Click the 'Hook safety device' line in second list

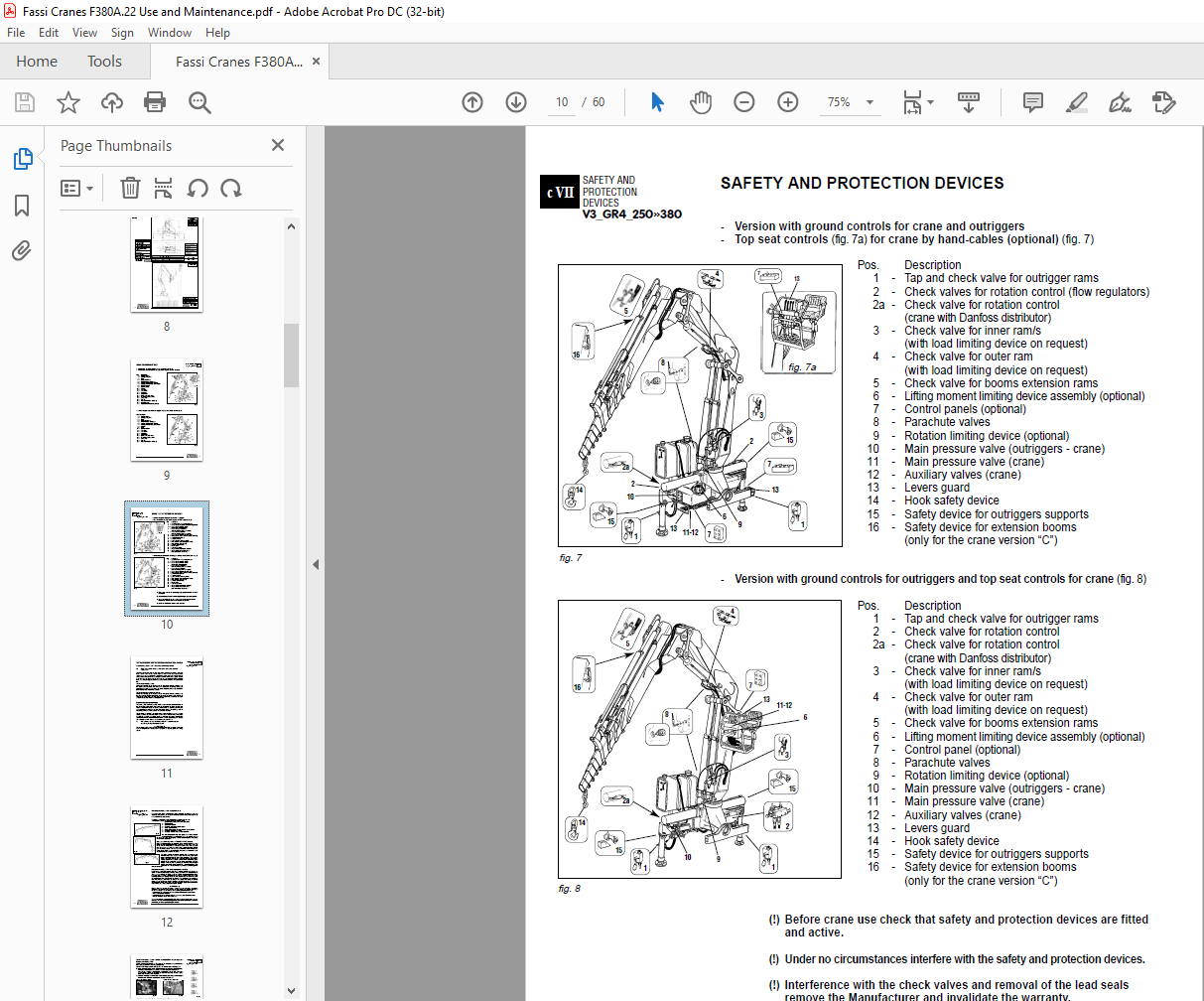point(952,841)
